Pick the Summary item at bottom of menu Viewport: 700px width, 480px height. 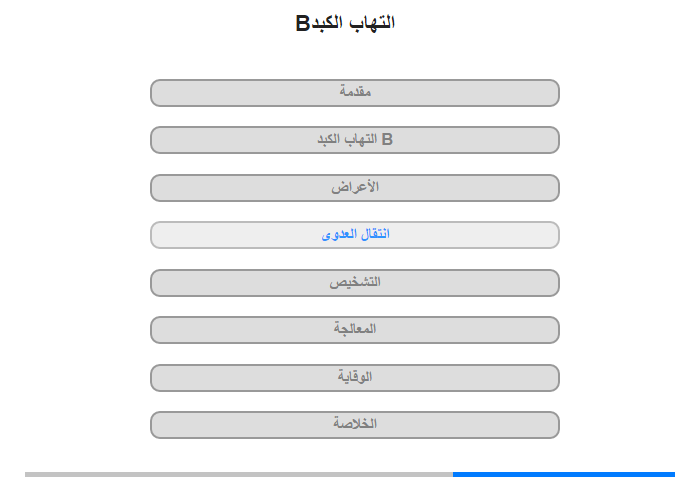[x=354, y=425]
